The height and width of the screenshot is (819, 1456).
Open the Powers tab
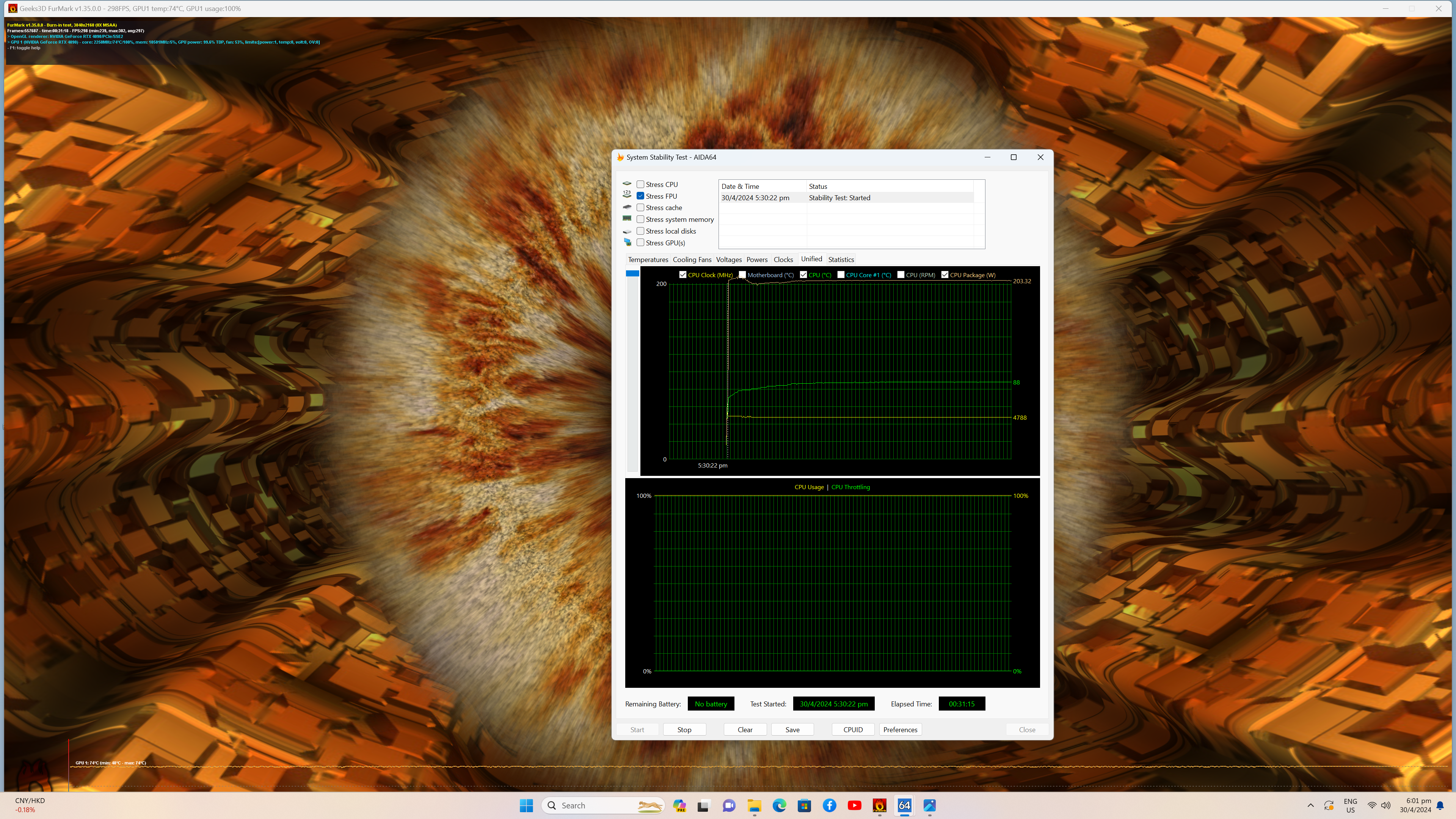757,259
